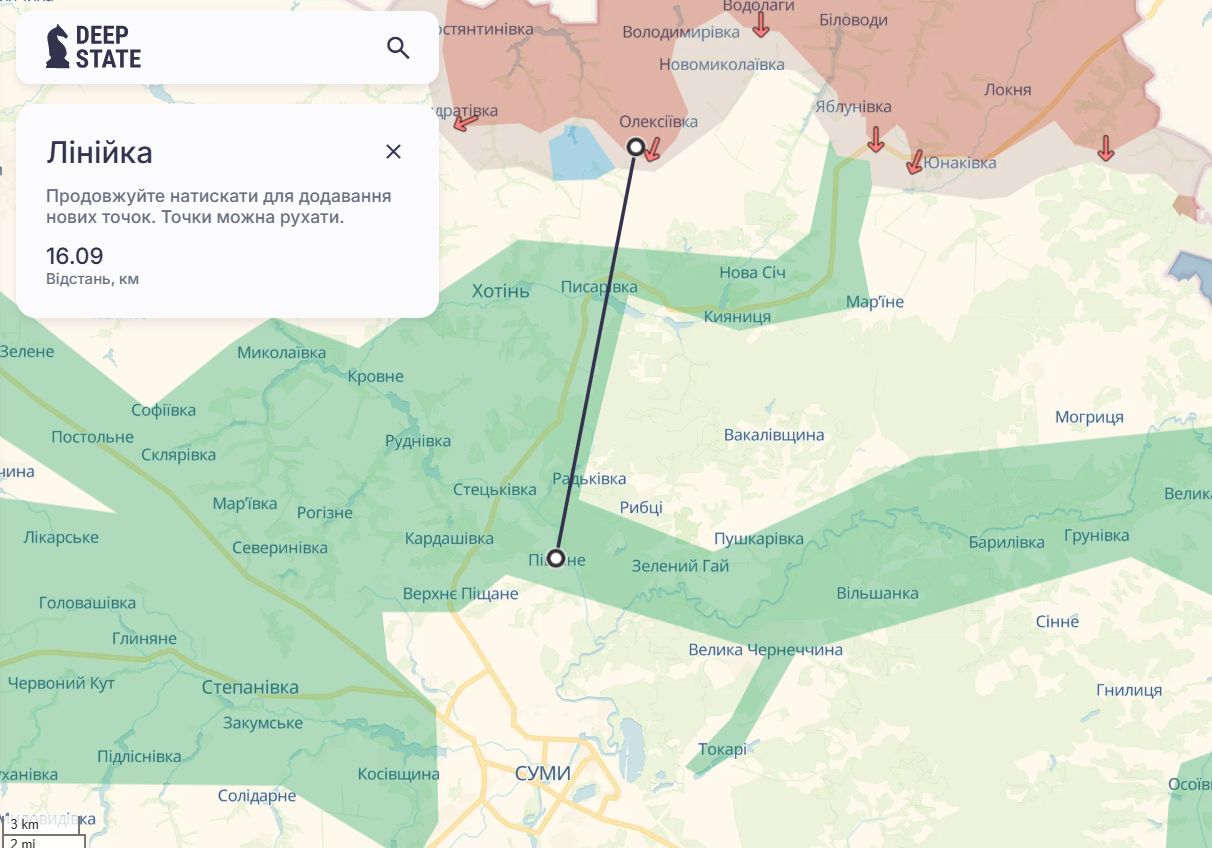Click the СУМИ city label
The height and width of the screenshot is (848, 1212).
[x=542, y=773]
